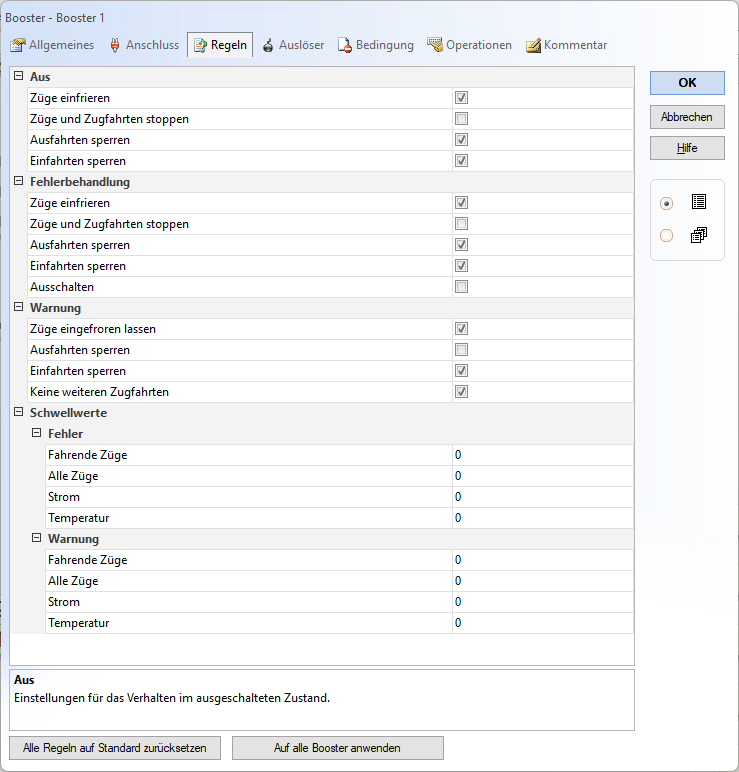Check the Ausschalten checkbox in Fehlerbehandlung
This screenshot has width=739, height=772.
pyautogui.click(x=461, y=287)
